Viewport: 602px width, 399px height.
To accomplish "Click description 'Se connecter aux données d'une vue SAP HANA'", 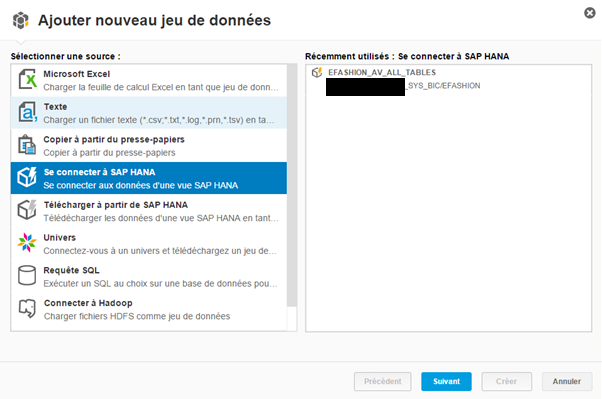I will pos(141,185).
